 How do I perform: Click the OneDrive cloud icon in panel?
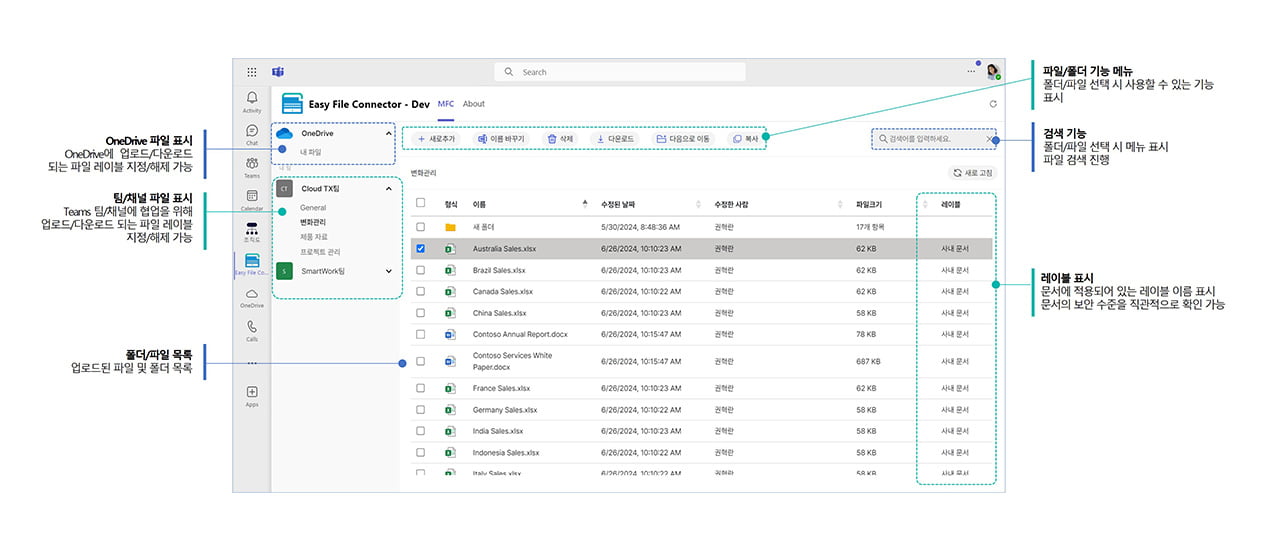(283, 133)
